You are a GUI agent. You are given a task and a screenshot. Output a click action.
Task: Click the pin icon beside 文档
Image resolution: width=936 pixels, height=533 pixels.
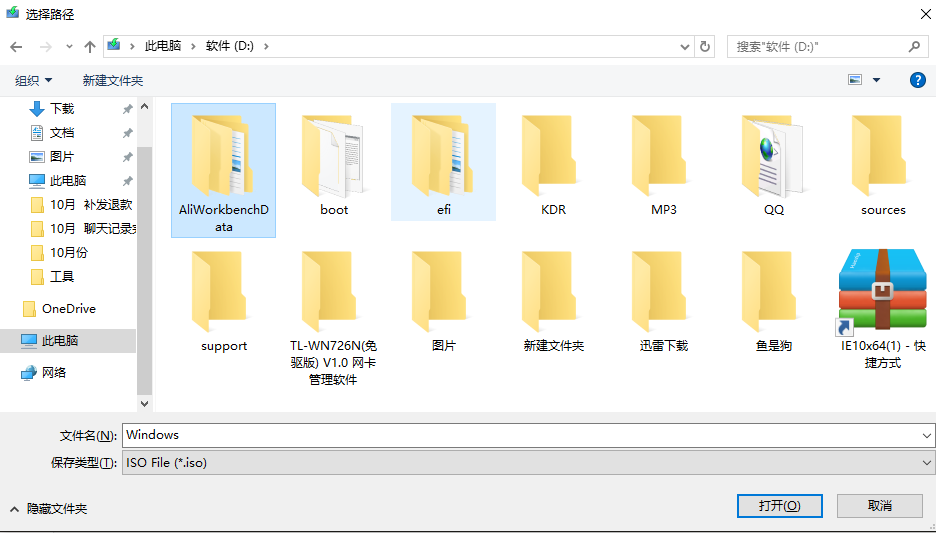127,133
